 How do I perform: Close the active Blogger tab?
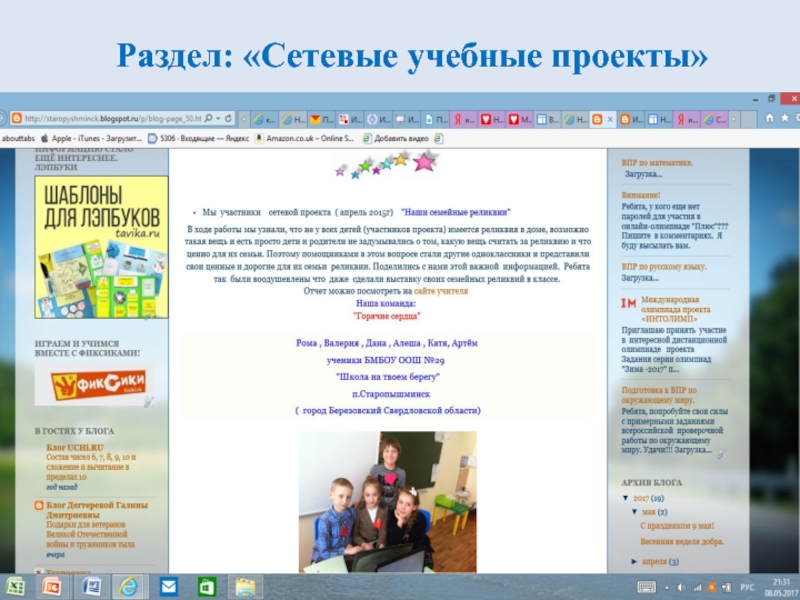click(609, 119)
